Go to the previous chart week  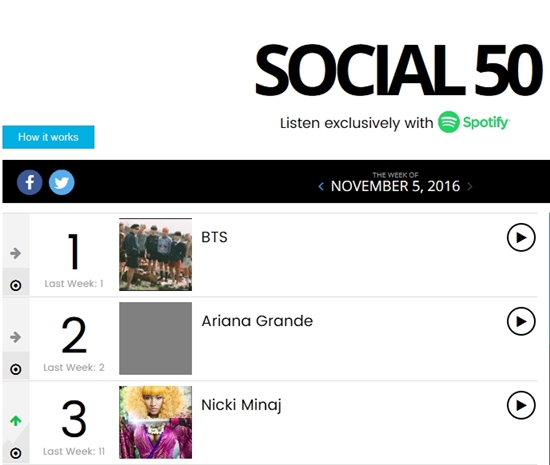[321, 187]
